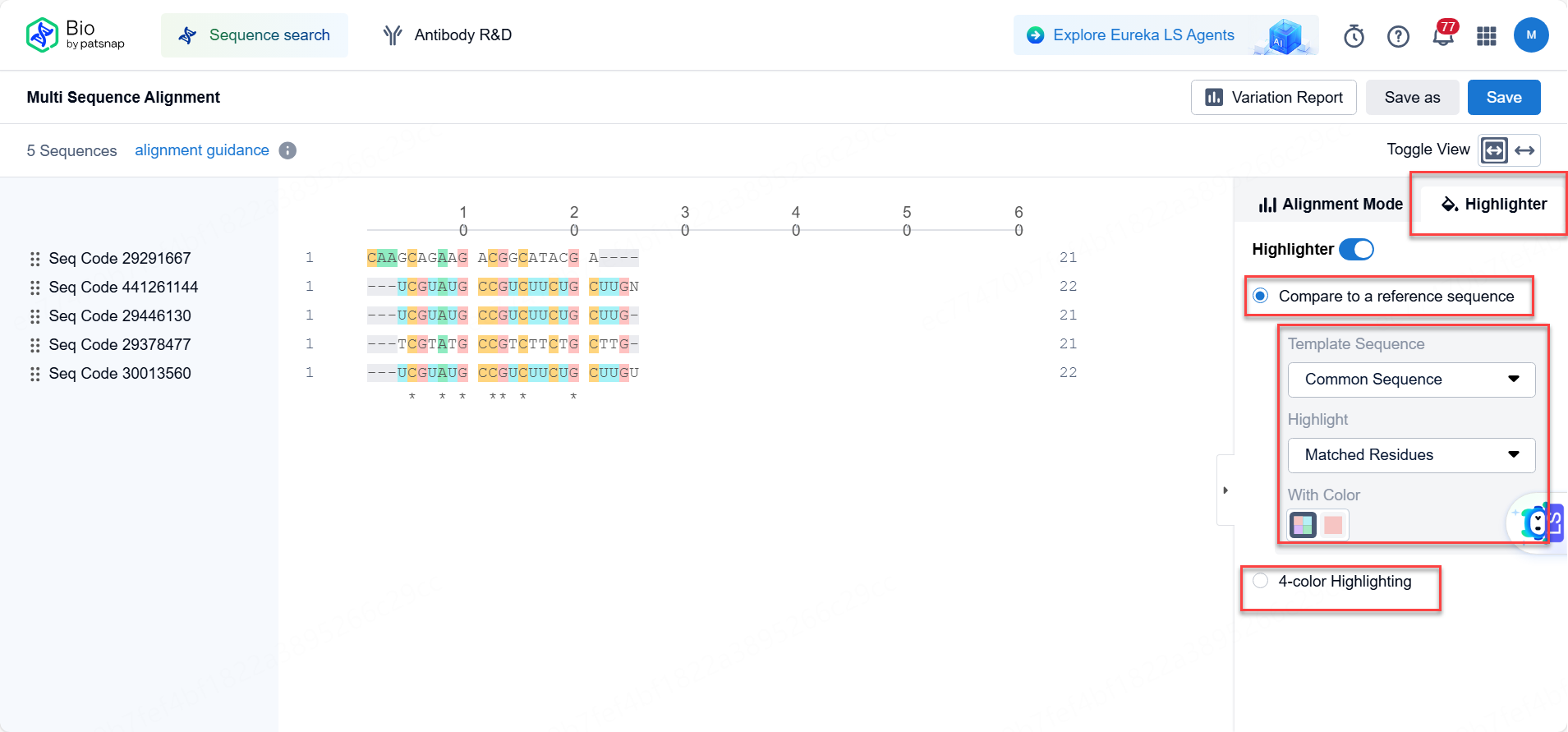The height and width of the screenshot is (732, 1568).
Task: Select 4-color Highlighting option
Action: pos(1261,582)
